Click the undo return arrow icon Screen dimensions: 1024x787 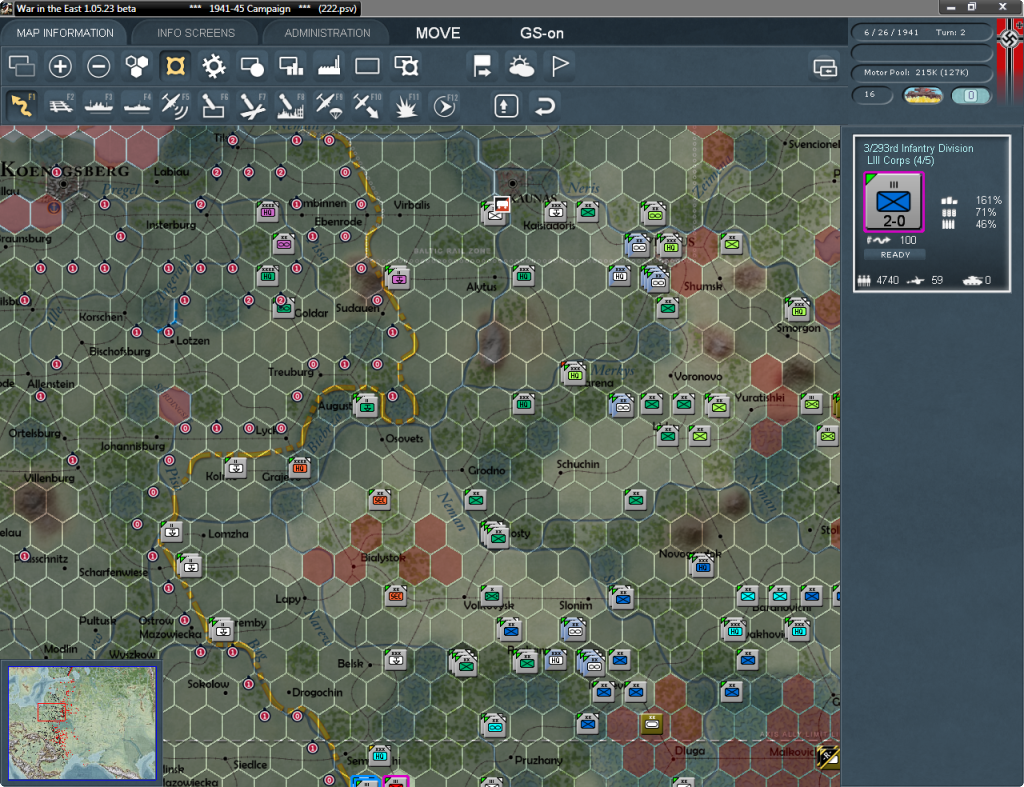(545, 106)
